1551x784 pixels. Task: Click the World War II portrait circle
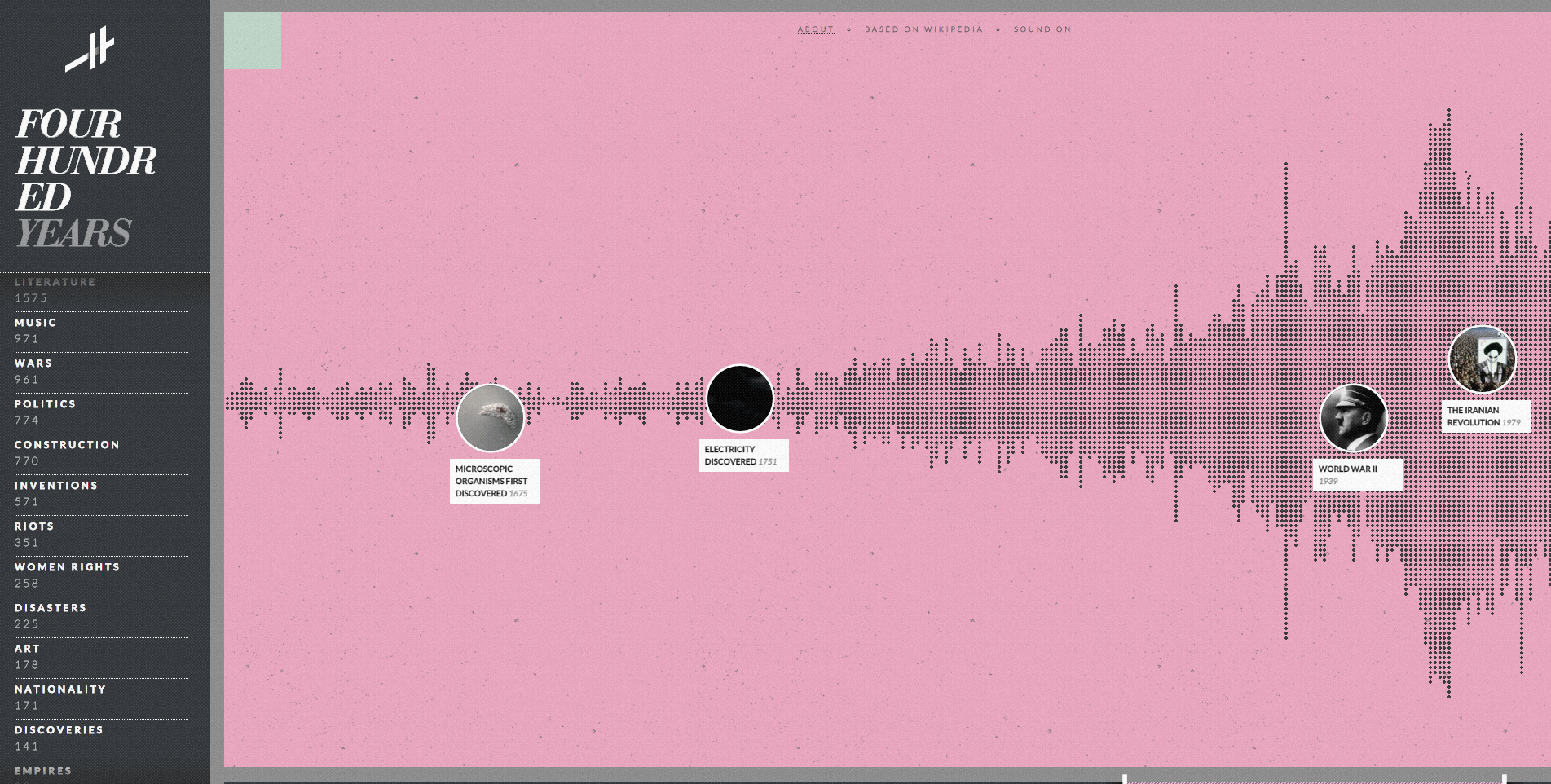(1353, 418)
